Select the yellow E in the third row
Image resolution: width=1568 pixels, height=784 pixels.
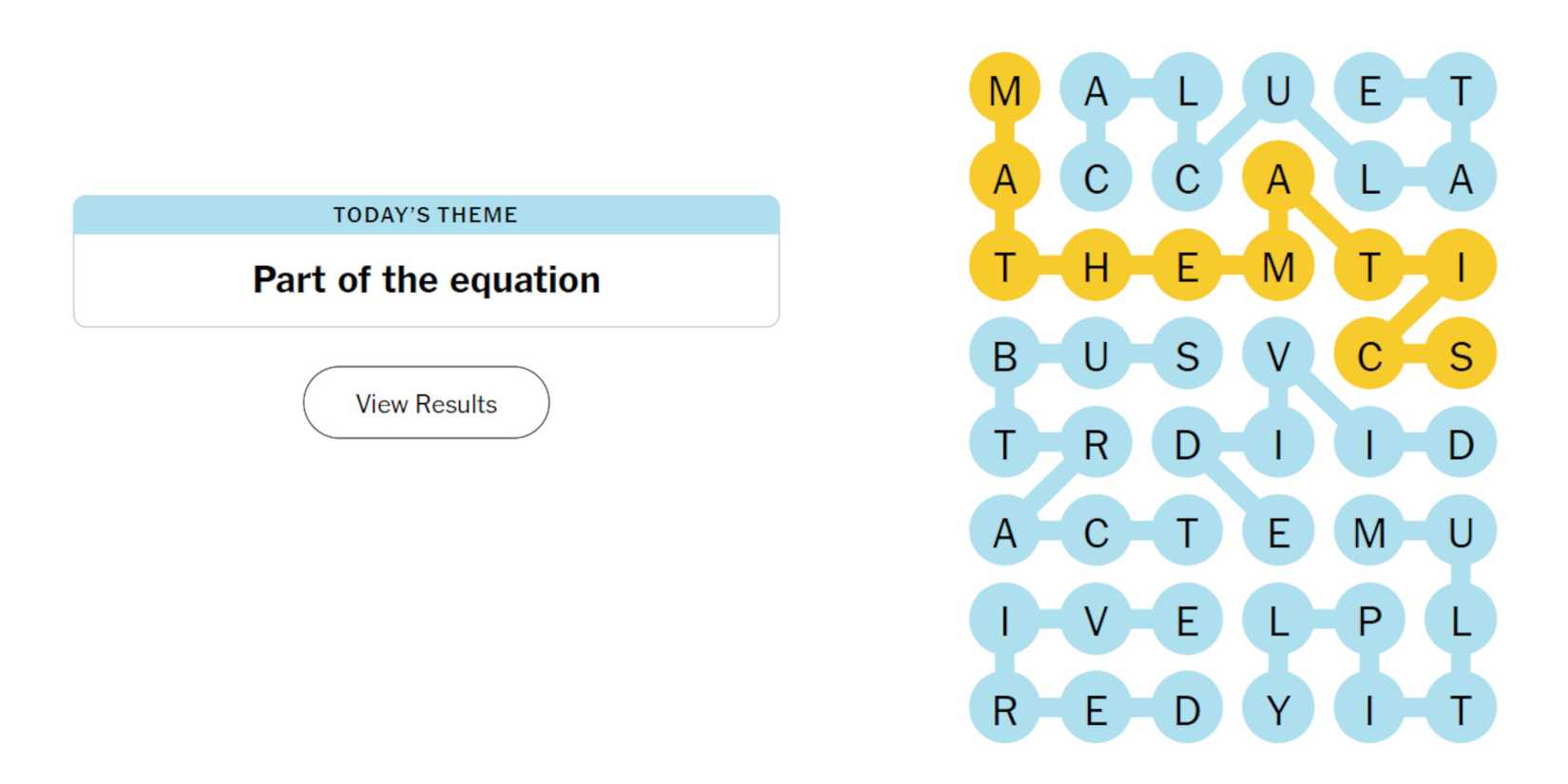1187,266
